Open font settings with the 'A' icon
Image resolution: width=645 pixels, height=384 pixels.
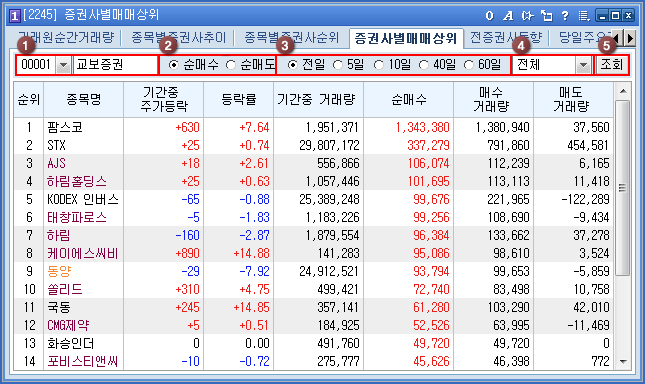tap(508, 16)
